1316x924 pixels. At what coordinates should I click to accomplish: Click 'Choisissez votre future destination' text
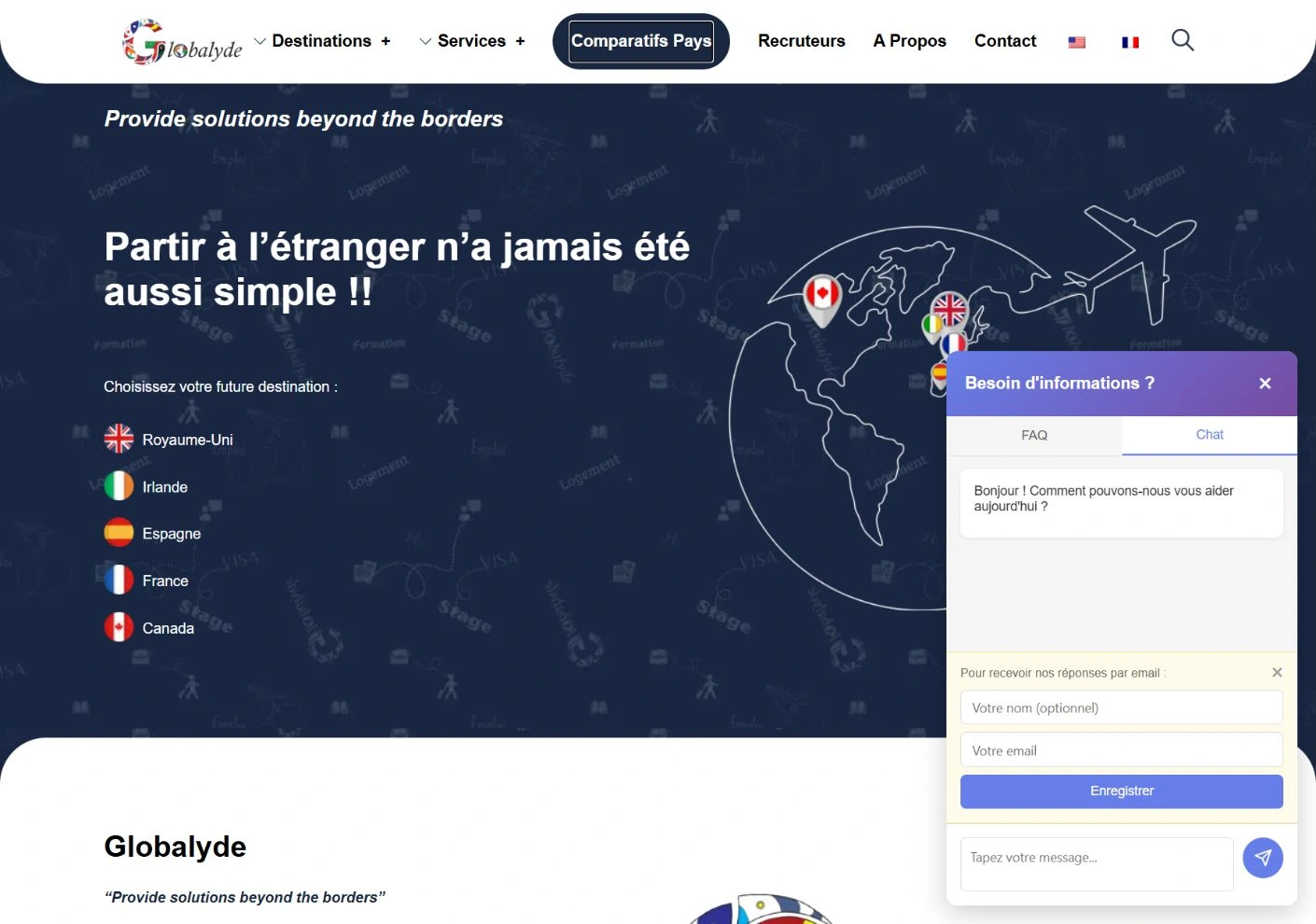pyautogui.click(x=220, y=386)
